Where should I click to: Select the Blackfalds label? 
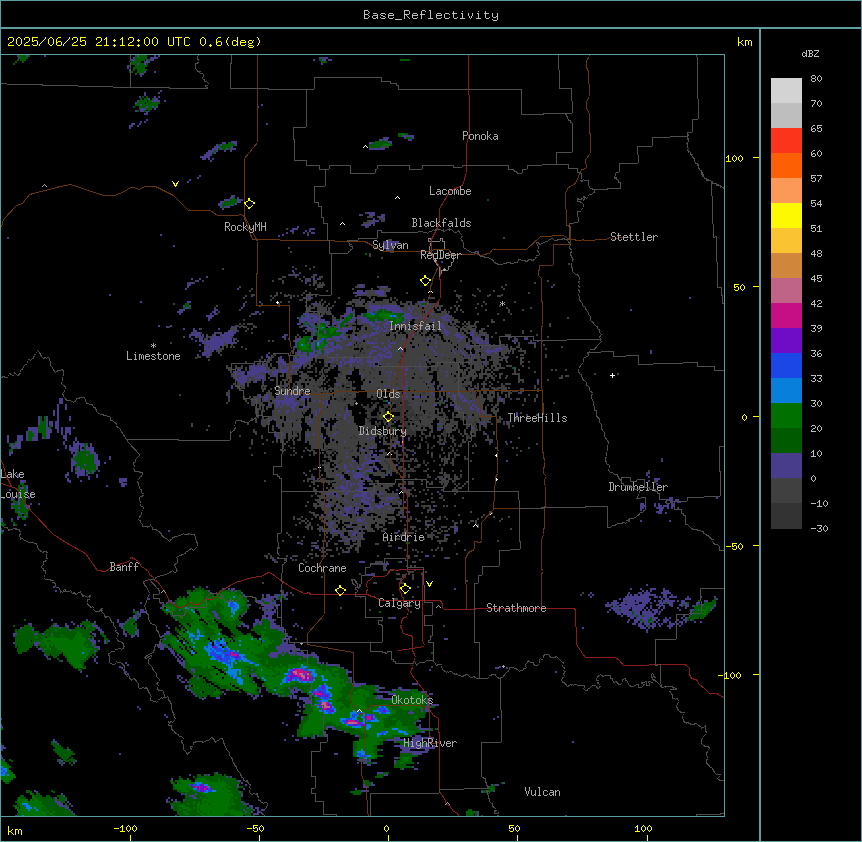coord(441,223)
